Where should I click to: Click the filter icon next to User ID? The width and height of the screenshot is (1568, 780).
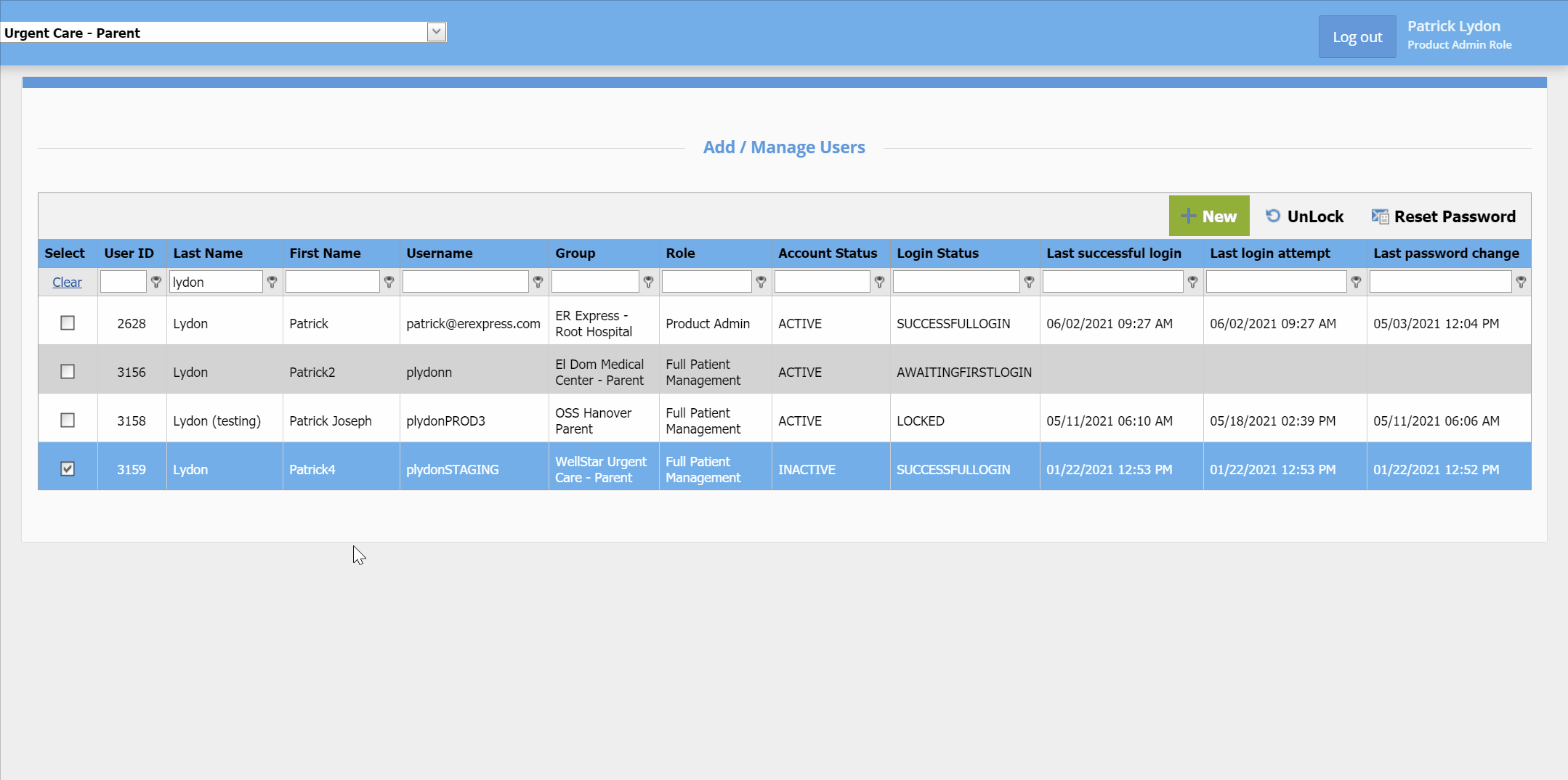coord(155,282)
